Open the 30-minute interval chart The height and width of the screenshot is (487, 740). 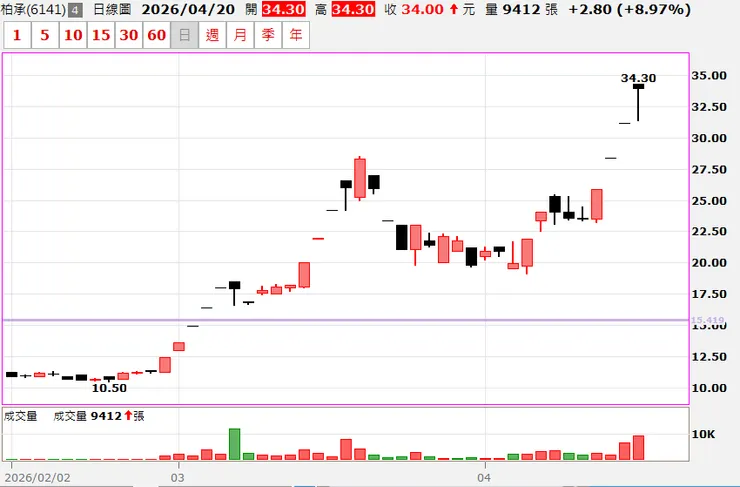pos(128,35)
